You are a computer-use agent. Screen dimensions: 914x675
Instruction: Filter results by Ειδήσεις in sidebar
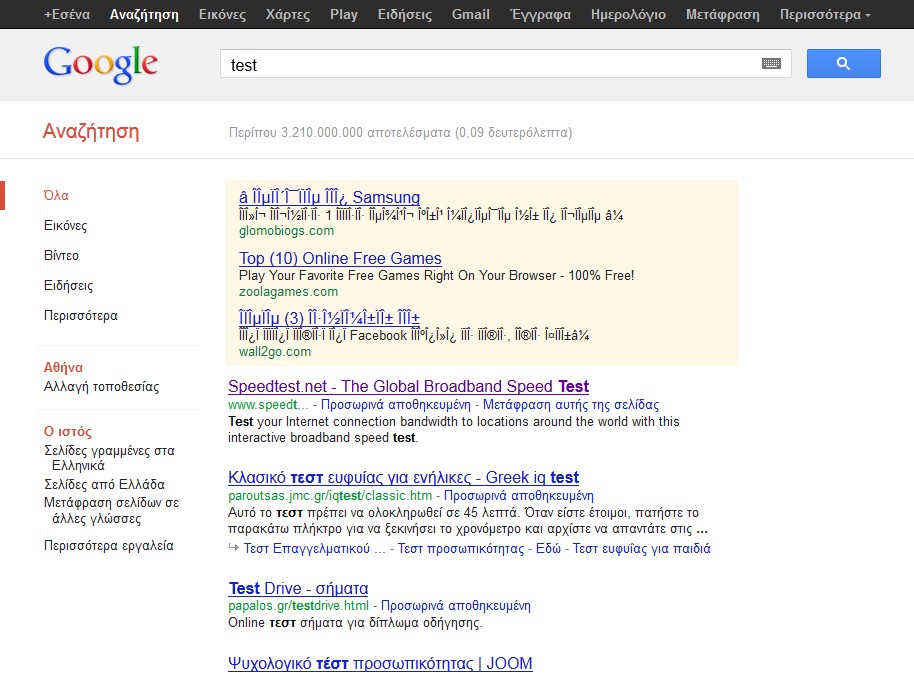pos(68,286)
